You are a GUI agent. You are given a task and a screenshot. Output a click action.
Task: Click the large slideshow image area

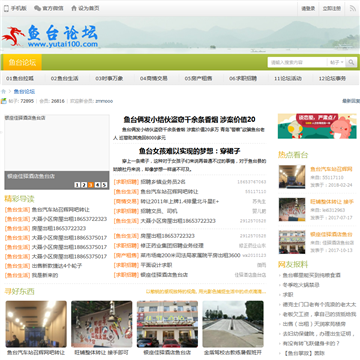(x=57, y=143)
